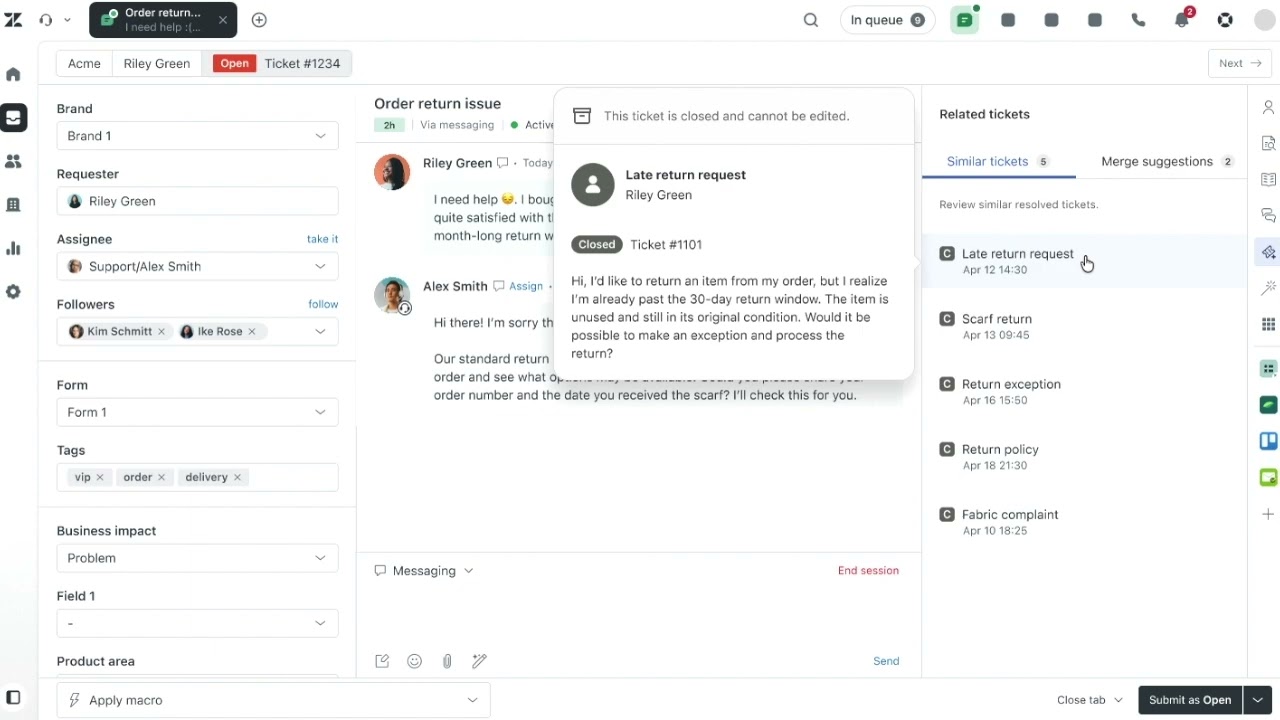Open the Scarf return similar ticket
This screenshot has width=1280, height=720.
coord(1085,326)
